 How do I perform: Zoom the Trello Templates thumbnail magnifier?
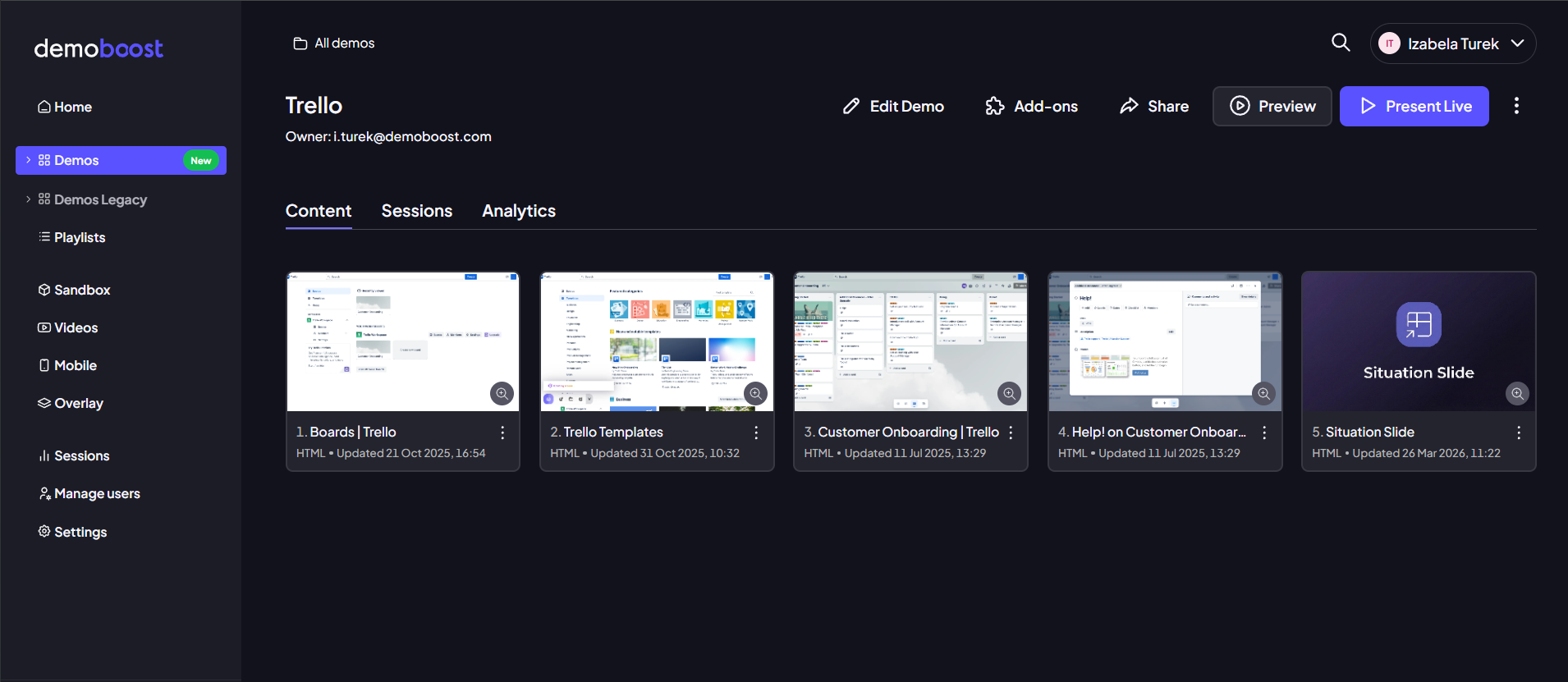pyautogui.click(x=755, y=393)
